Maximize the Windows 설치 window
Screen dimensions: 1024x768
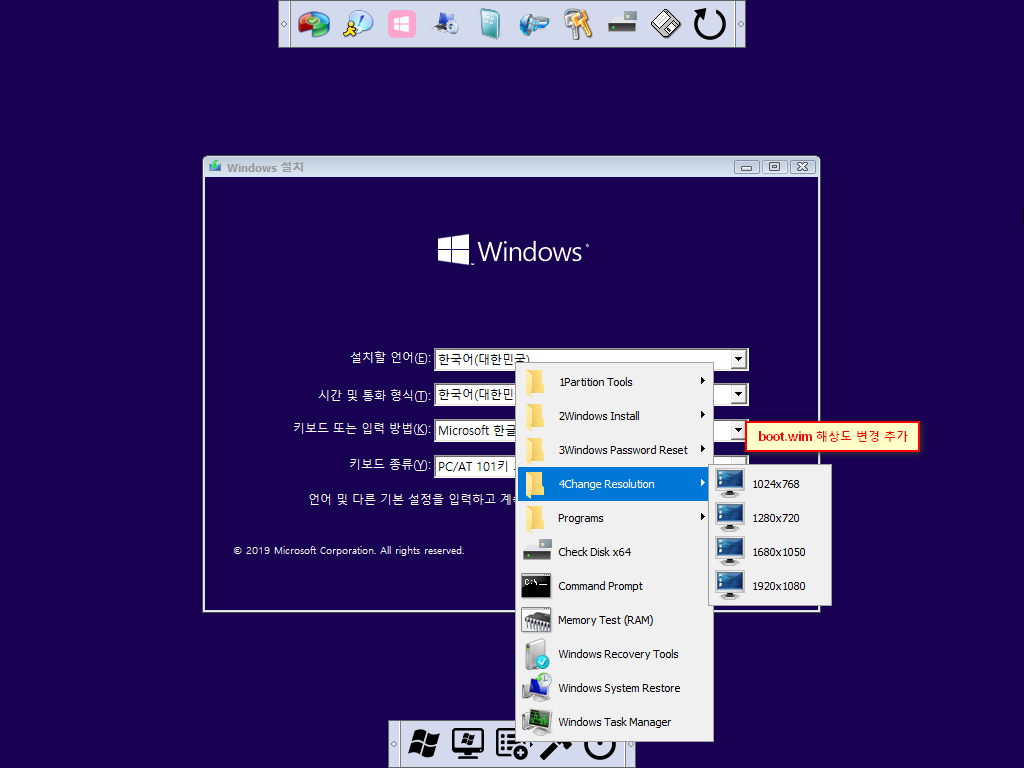[775, 167]
